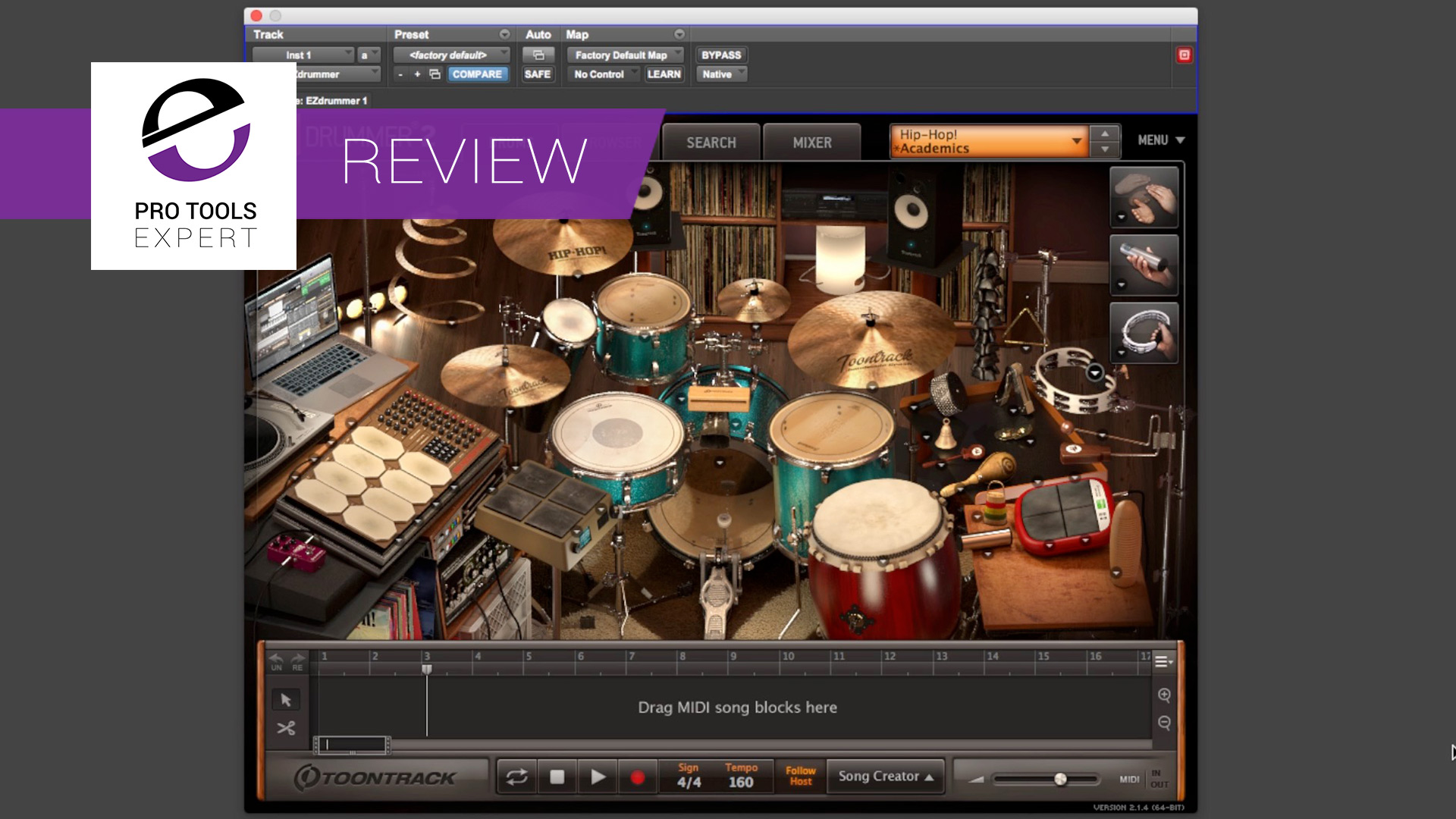The height and width of the screenshot is (819, 1456).
Task: Toggle the COMPARE button
Action: pyautogui.click(x=477, y=74)
